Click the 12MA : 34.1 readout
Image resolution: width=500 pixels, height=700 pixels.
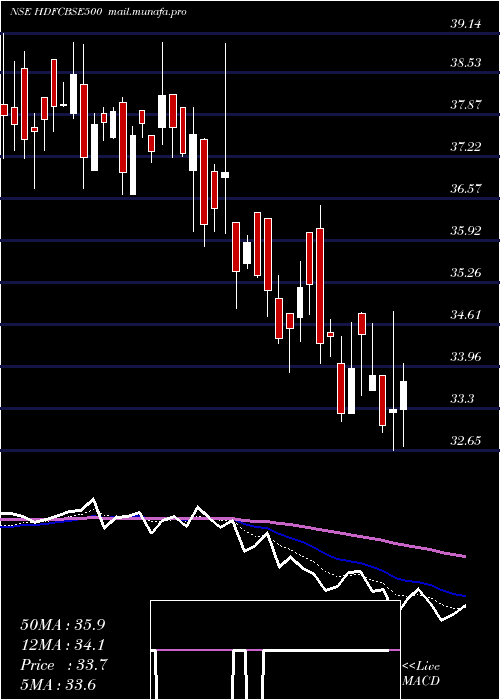pyautogui.click(x=63, y=645)
